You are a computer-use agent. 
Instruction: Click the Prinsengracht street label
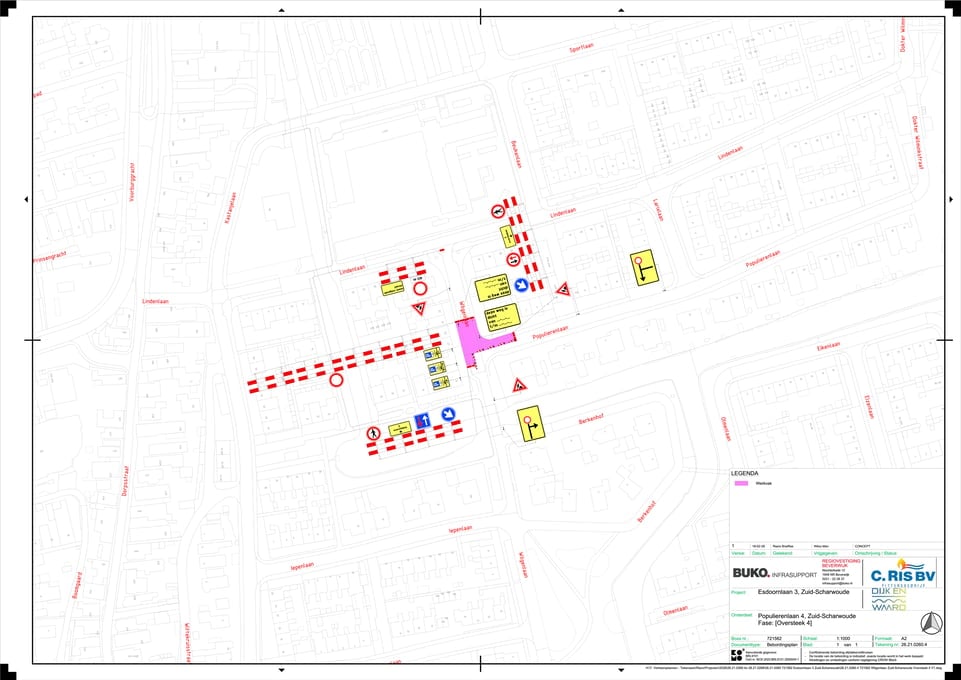click(x=50, y=257)
